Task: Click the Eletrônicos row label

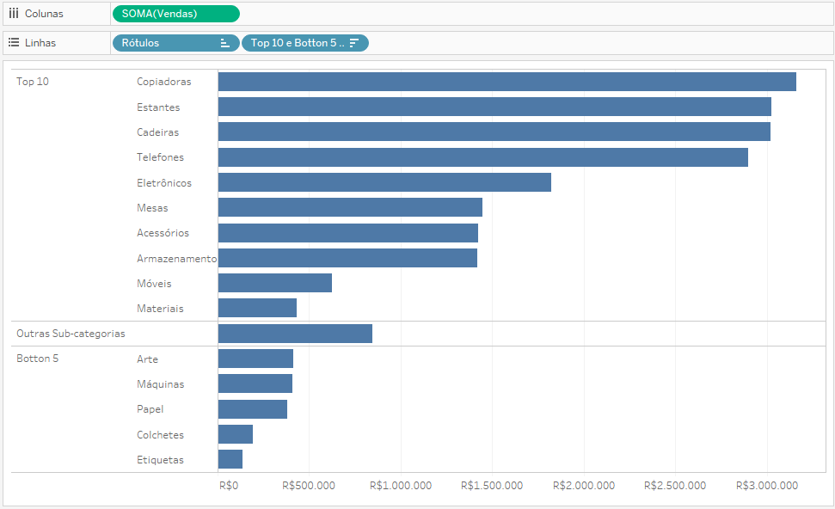Action: [164, 183]
